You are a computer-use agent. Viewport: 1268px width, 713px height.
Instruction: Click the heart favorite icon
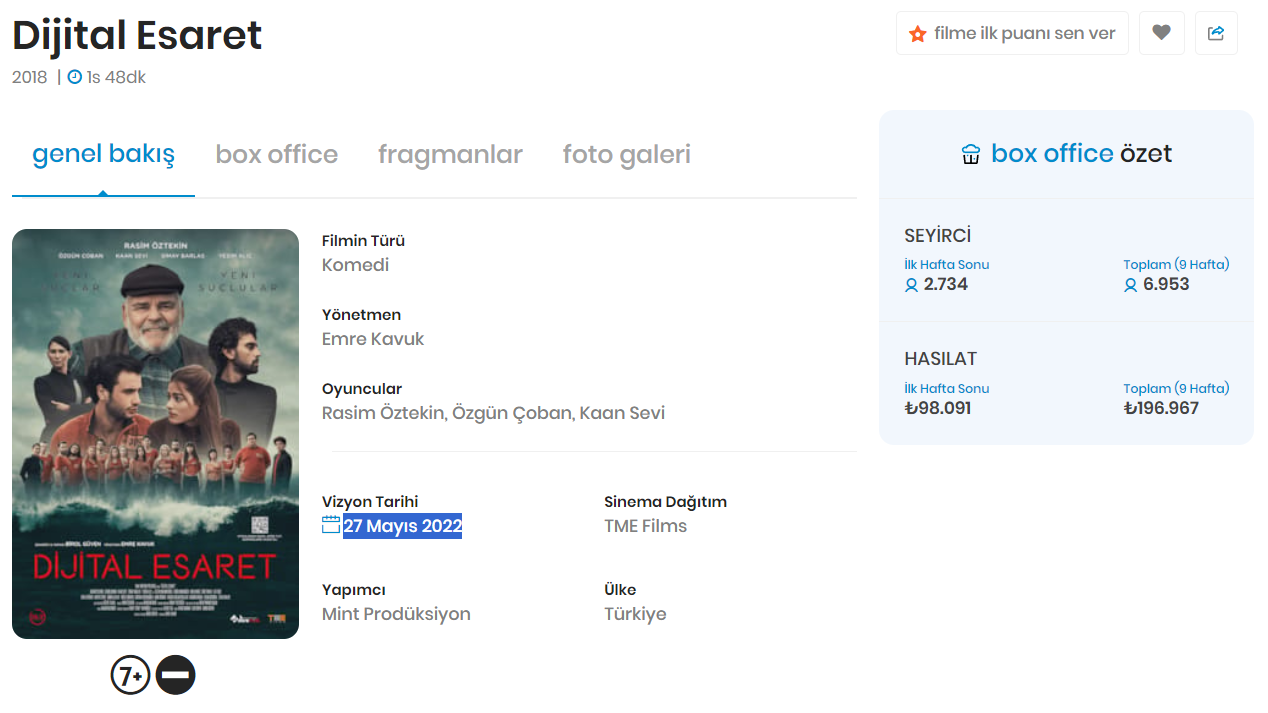point(1161,33)
